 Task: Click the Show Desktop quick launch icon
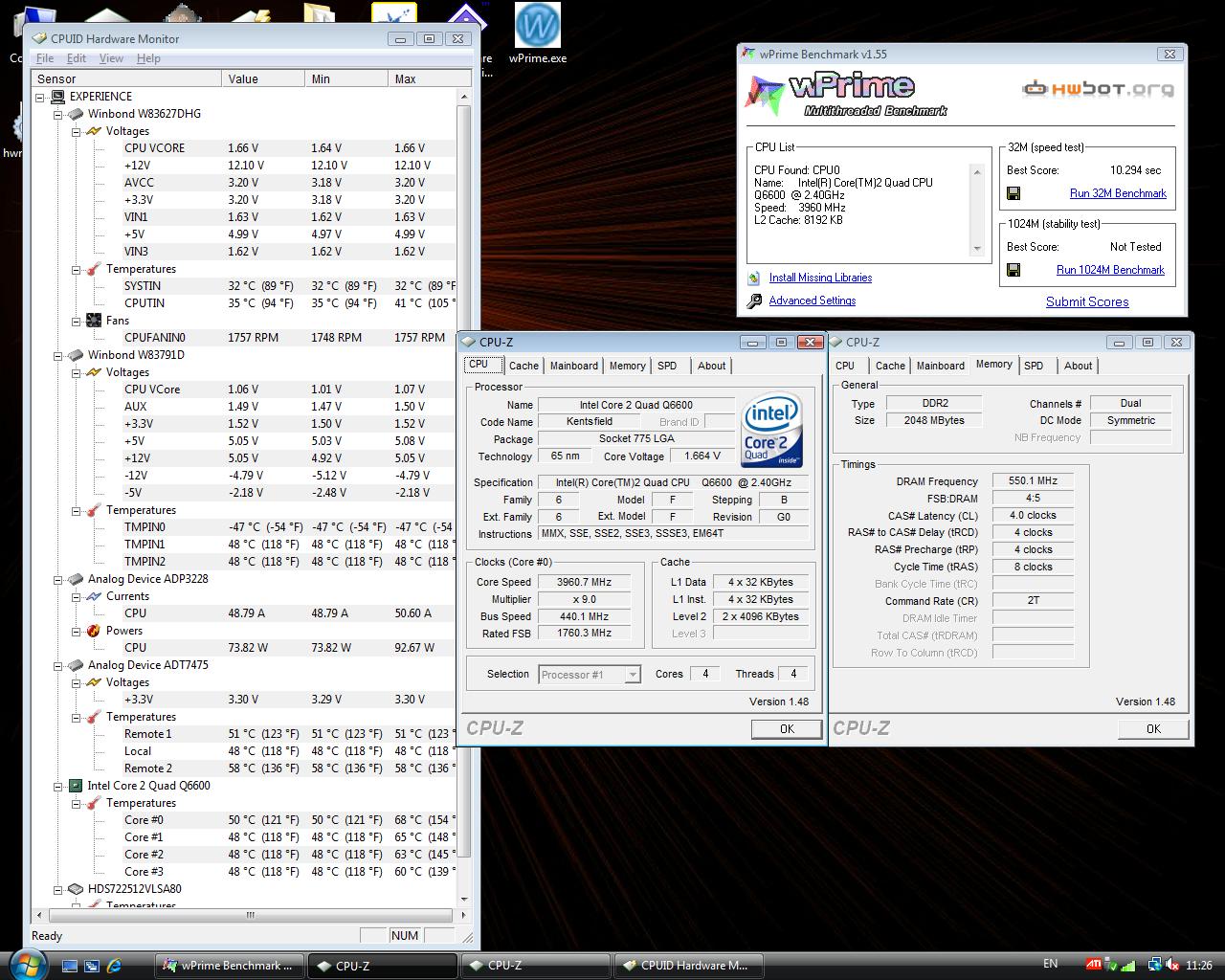[69, 966]
